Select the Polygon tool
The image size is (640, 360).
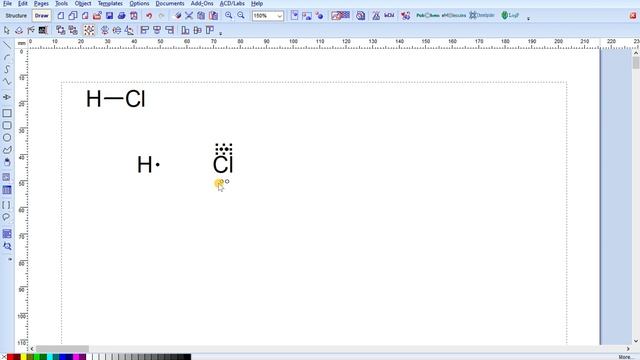(7, 150)
